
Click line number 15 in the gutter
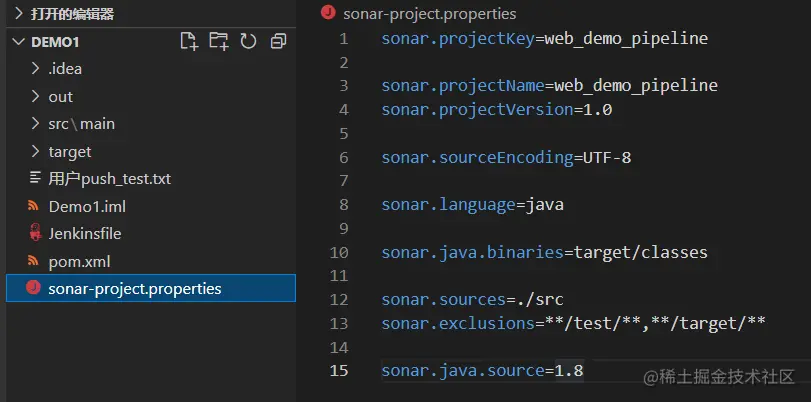click(339, 371)
